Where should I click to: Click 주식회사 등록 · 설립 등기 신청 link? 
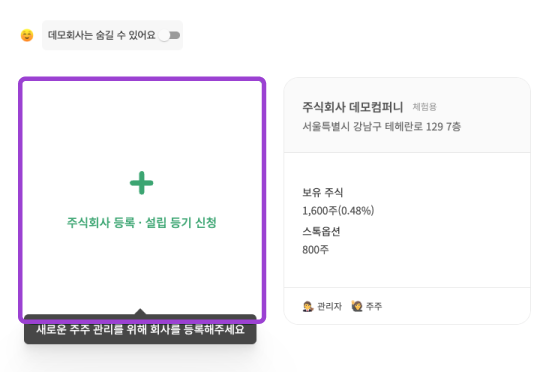coord(141,223)
